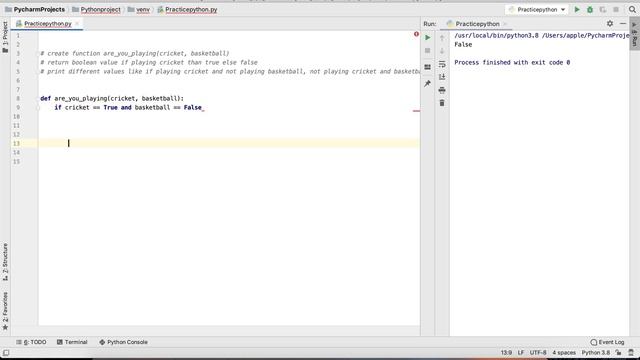Run Practicepython from the main toolbar
The width and height of the screenshot is (640, 360).
click(577, 9)
